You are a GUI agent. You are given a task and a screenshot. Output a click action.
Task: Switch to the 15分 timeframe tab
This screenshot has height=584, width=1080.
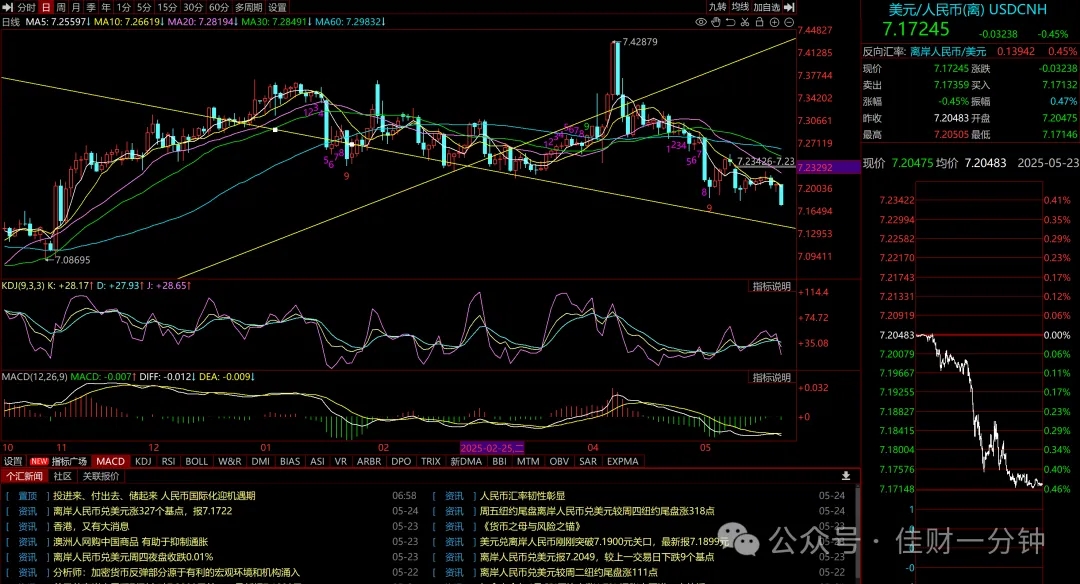coord(167,7)
